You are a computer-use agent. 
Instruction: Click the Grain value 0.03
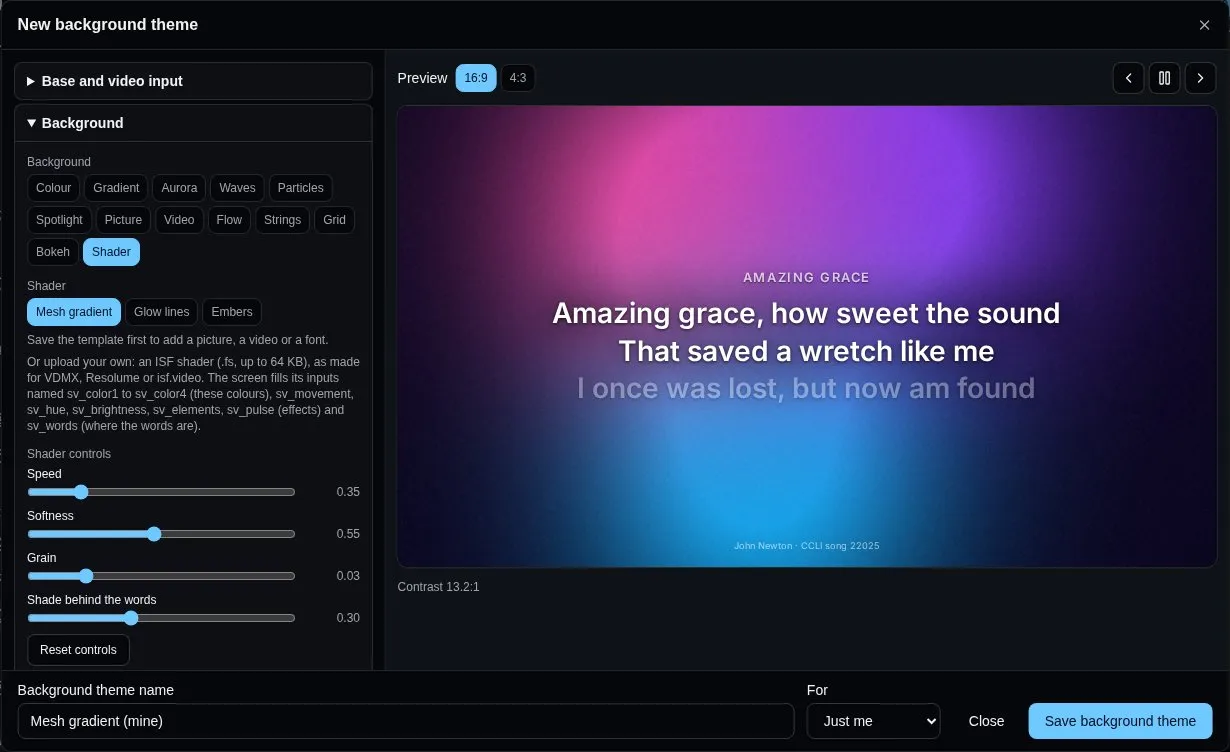(348, 576)
